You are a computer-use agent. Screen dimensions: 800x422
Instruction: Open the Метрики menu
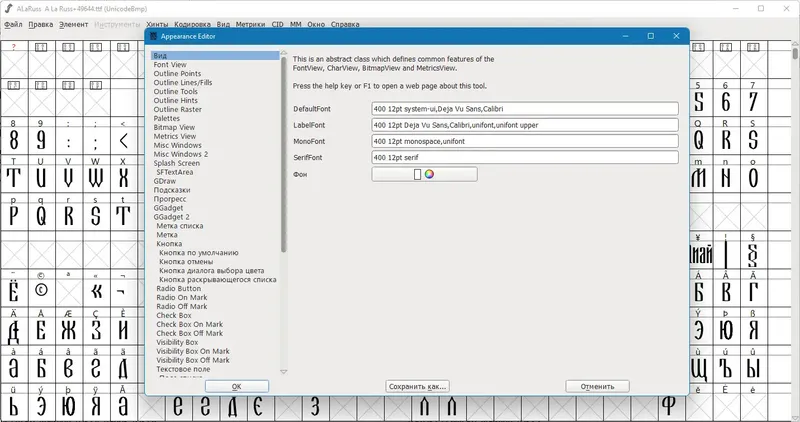pos(250,24)
